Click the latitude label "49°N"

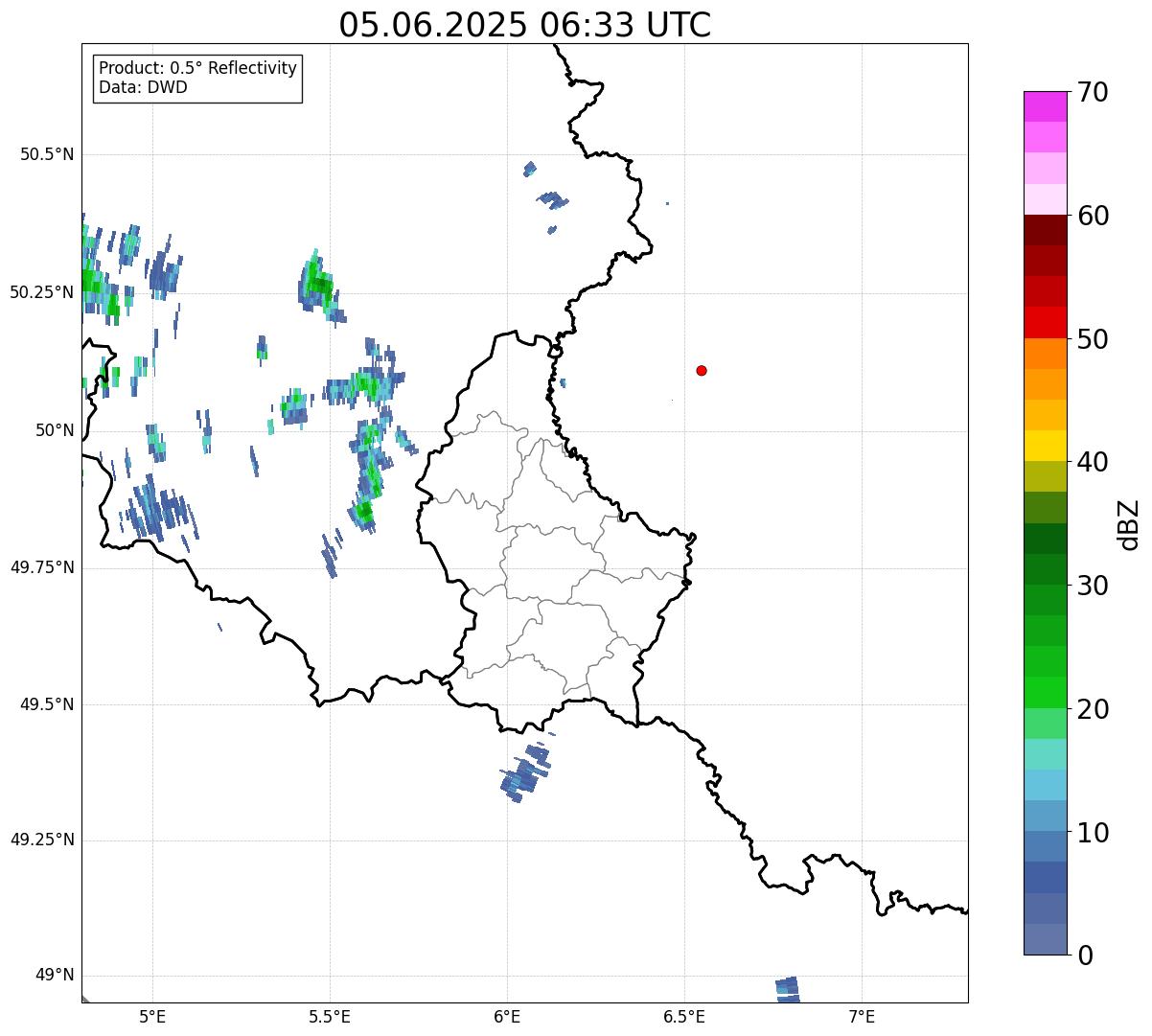coord(55,976)
